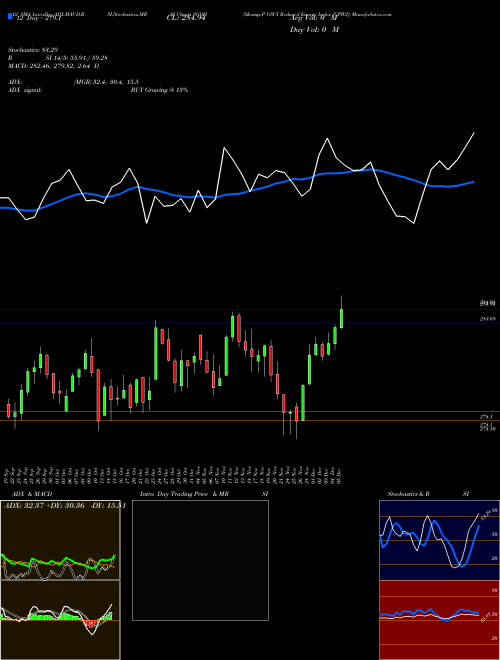This screenshot has width=500, height=660.
Task: Click the 'ADX: 32.37 +DY: 30.36 -DY: 15.51' readout
Action: 64,506
